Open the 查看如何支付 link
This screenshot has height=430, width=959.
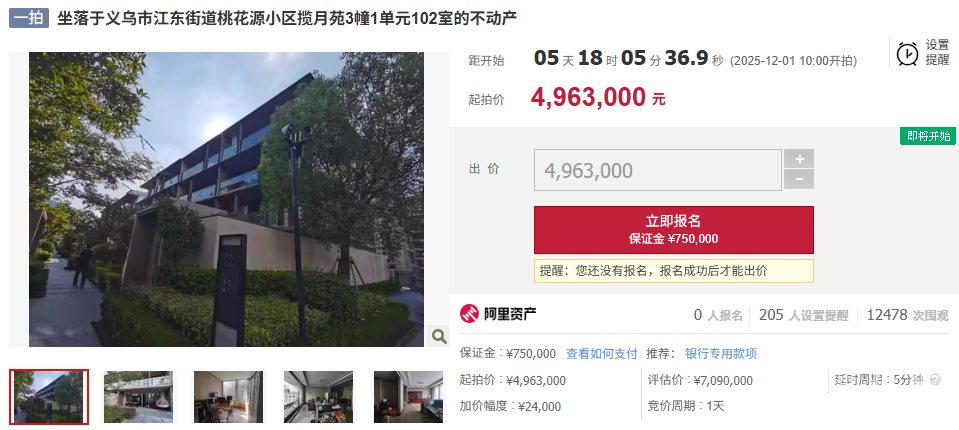[x=601, y=354]
